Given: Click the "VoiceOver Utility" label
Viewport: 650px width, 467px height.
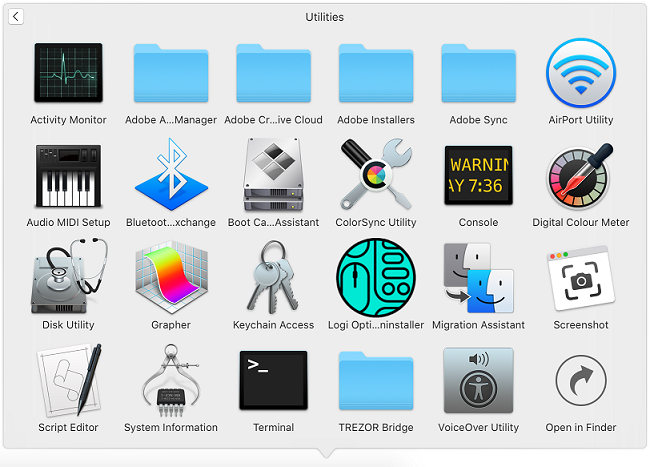Looking at the screenshot, I should coord(478,427).
